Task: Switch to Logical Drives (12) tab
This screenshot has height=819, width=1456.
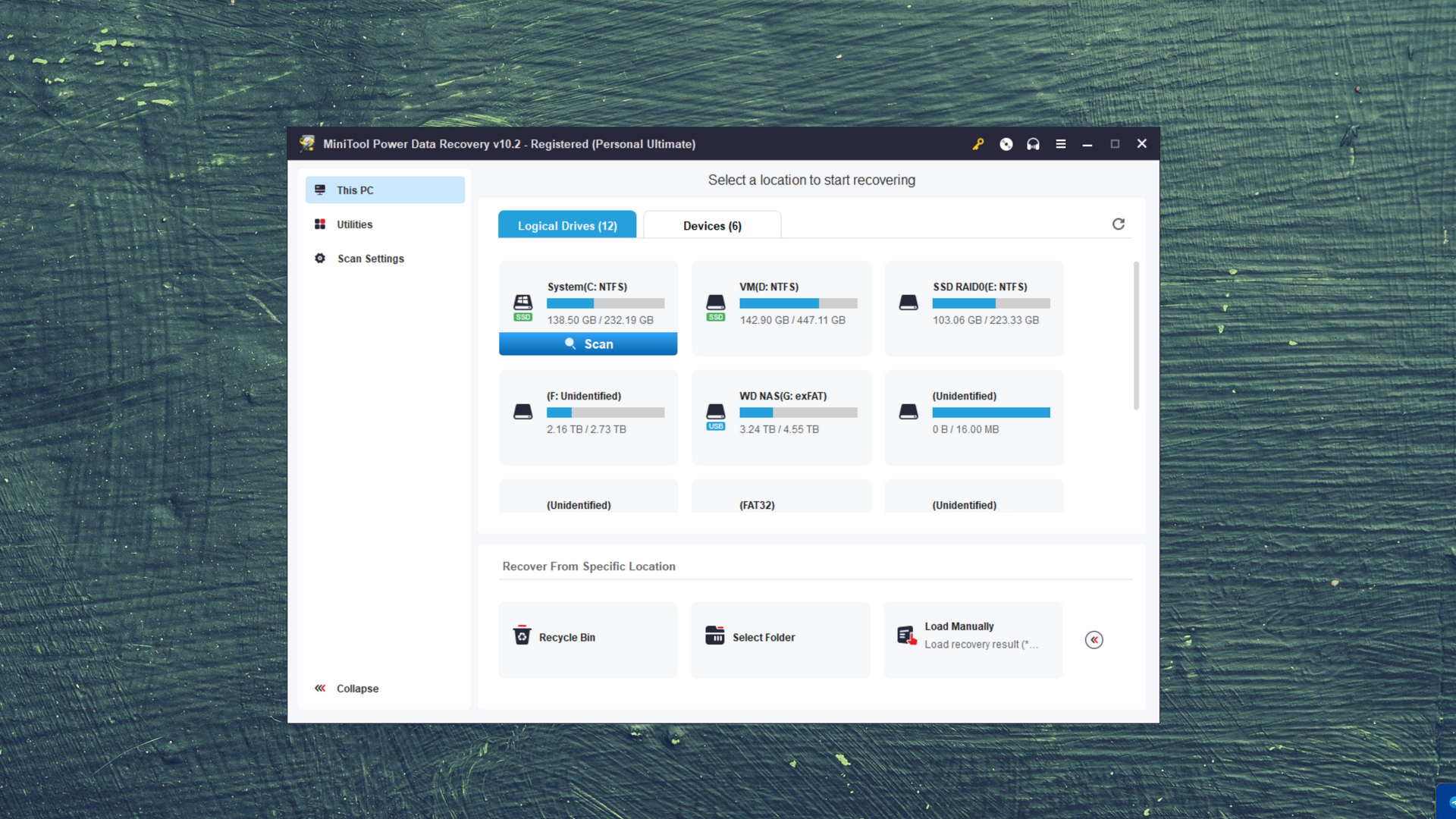Action: (567, 225)
